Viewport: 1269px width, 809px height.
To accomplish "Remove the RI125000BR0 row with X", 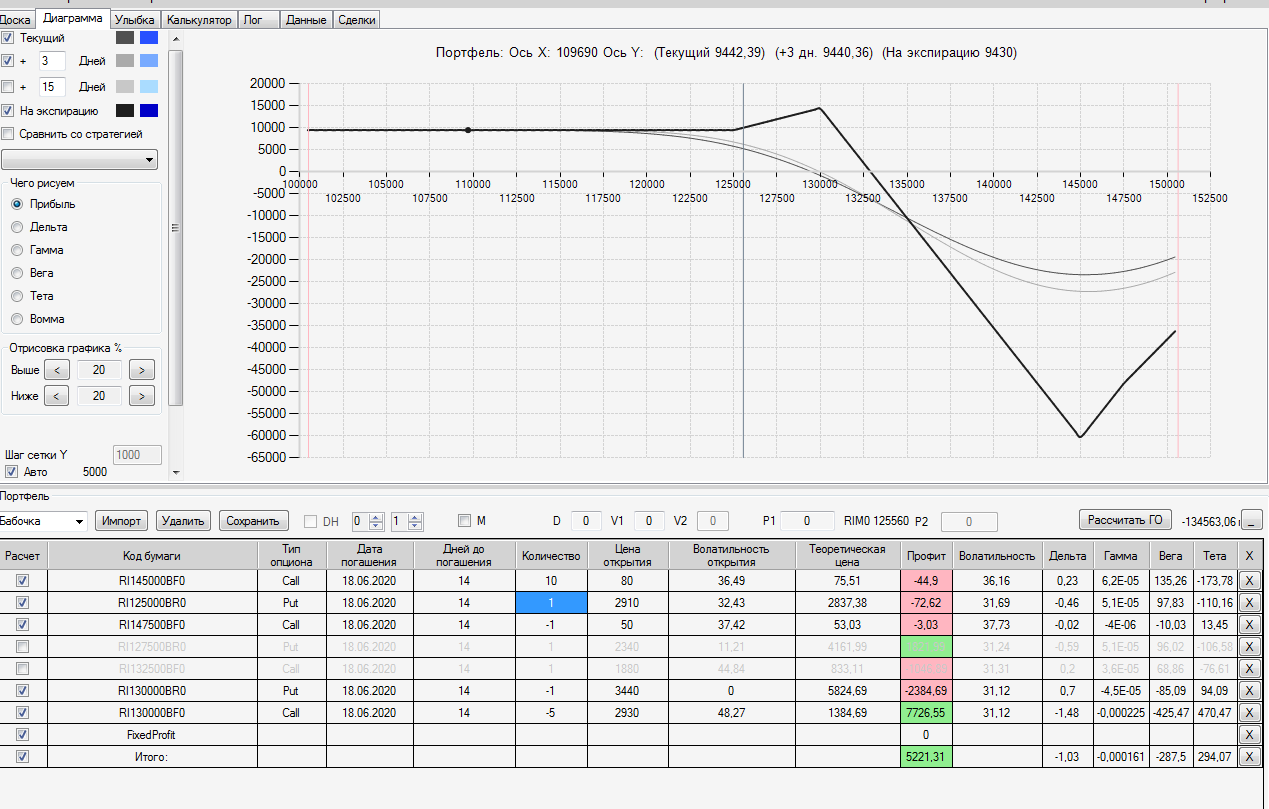I will tap(1249, 603).
